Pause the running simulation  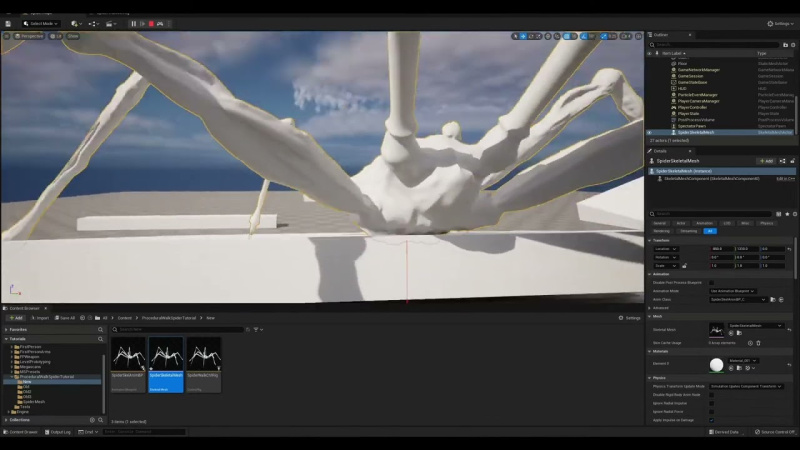click(x=133, y=23)
